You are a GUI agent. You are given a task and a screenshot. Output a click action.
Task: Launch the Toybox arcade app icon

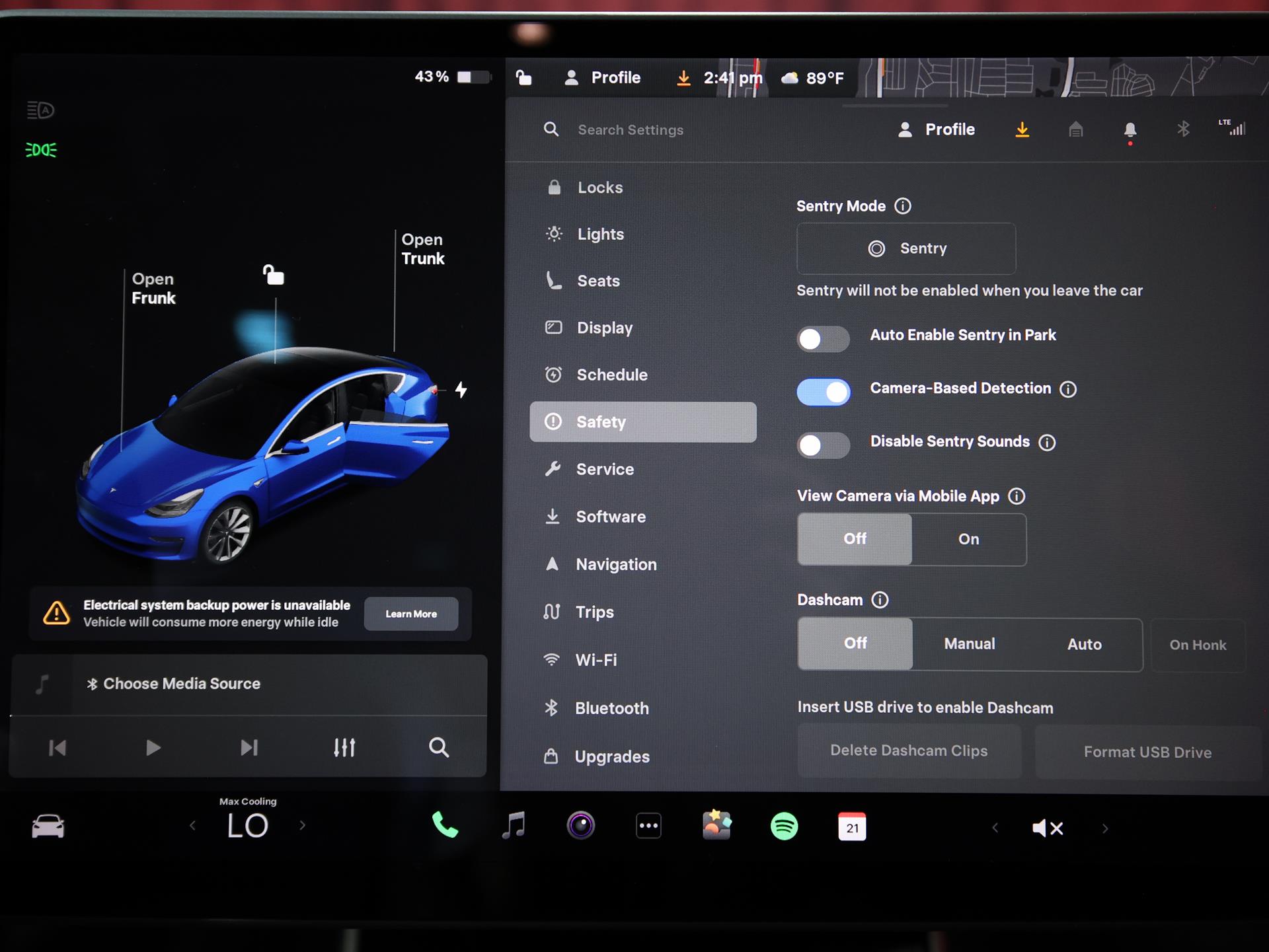point(716,825)
